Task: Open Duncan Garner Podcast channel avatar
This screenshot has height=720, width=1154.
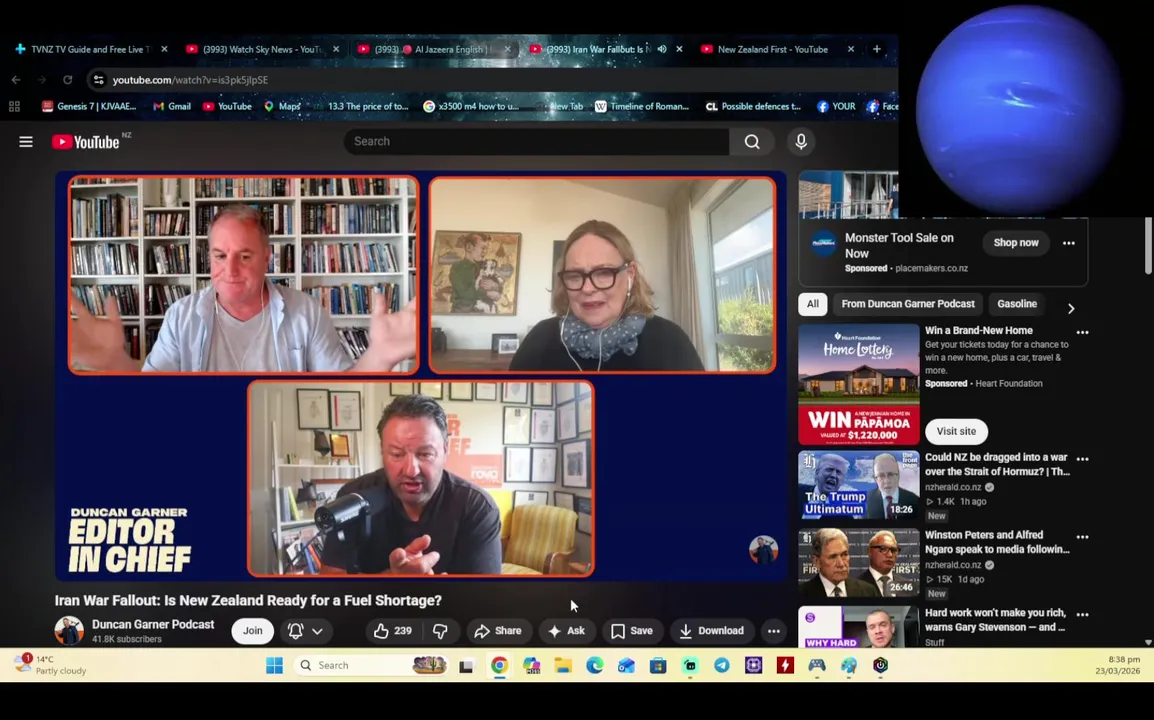Action: [x=68, y=631]
